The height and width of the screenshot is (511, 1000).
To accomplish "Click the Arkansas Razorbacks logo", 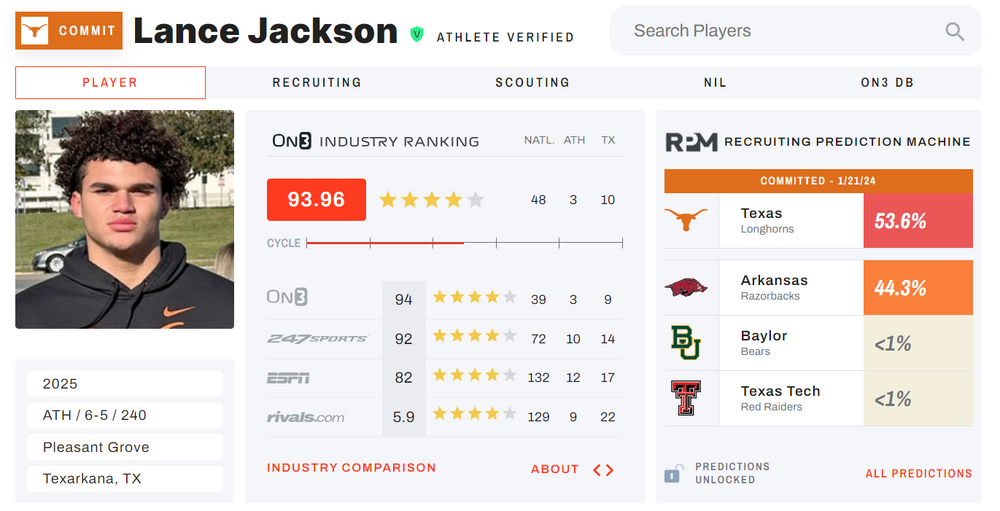I will coord(686,288).
